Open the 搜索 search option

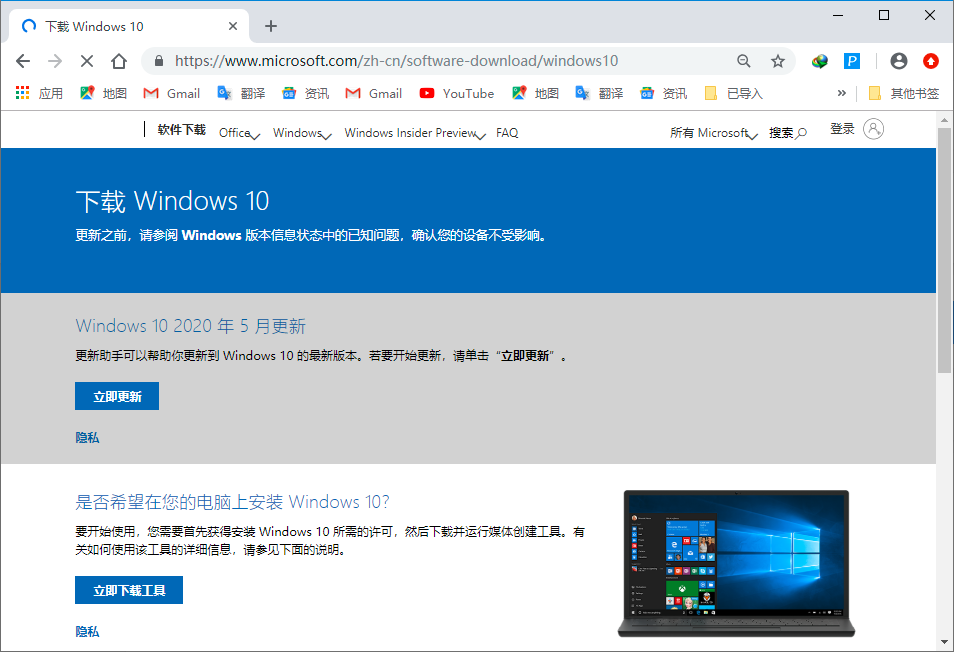click(x=788, y=133)
